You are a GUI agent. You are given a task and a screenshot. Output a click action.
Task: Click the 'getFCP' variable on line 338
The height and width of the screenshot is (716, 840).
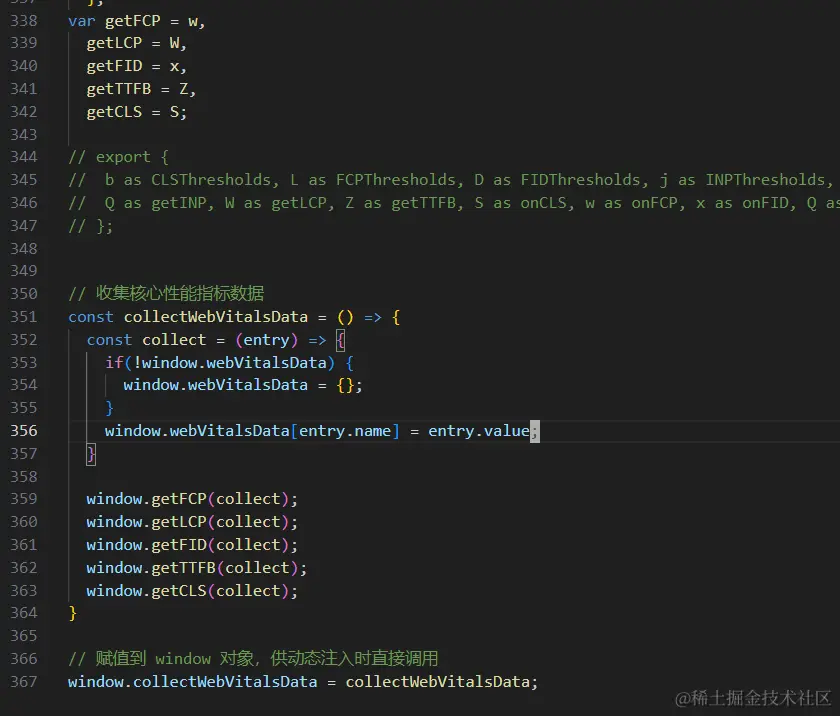(x=133, y=21)
